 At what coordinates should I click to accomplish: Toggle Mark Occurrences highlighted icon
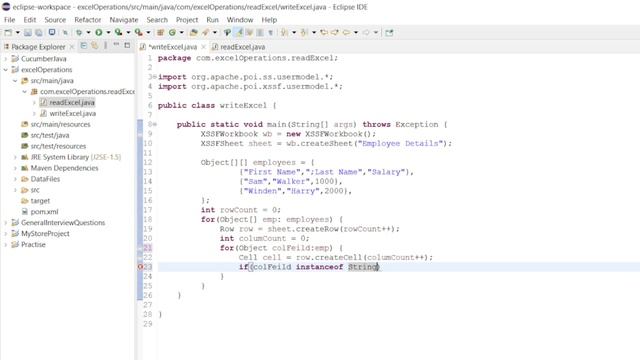(239, 32)
